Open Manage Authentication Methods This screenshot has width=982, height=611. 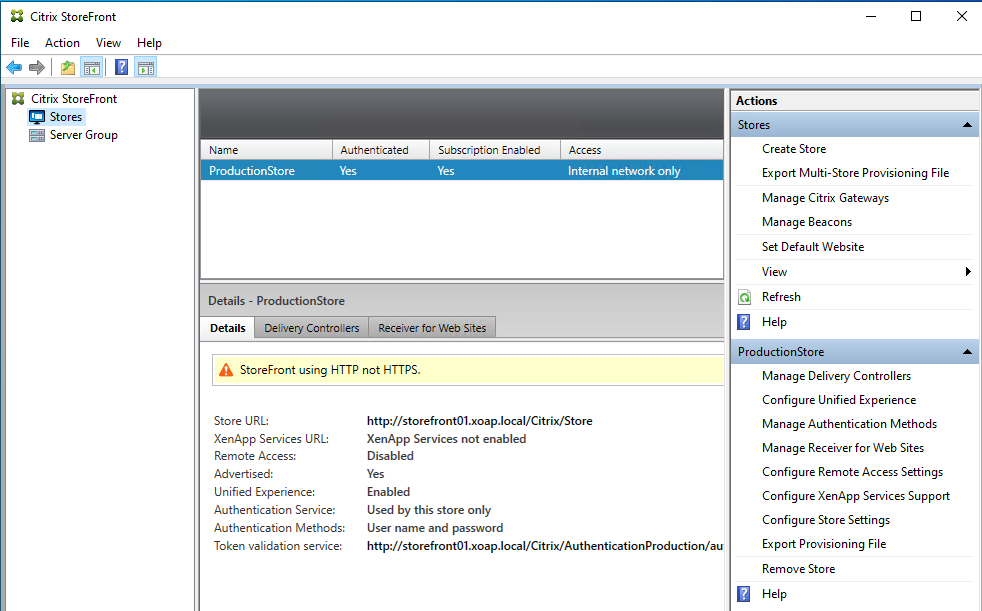(849, 424)
